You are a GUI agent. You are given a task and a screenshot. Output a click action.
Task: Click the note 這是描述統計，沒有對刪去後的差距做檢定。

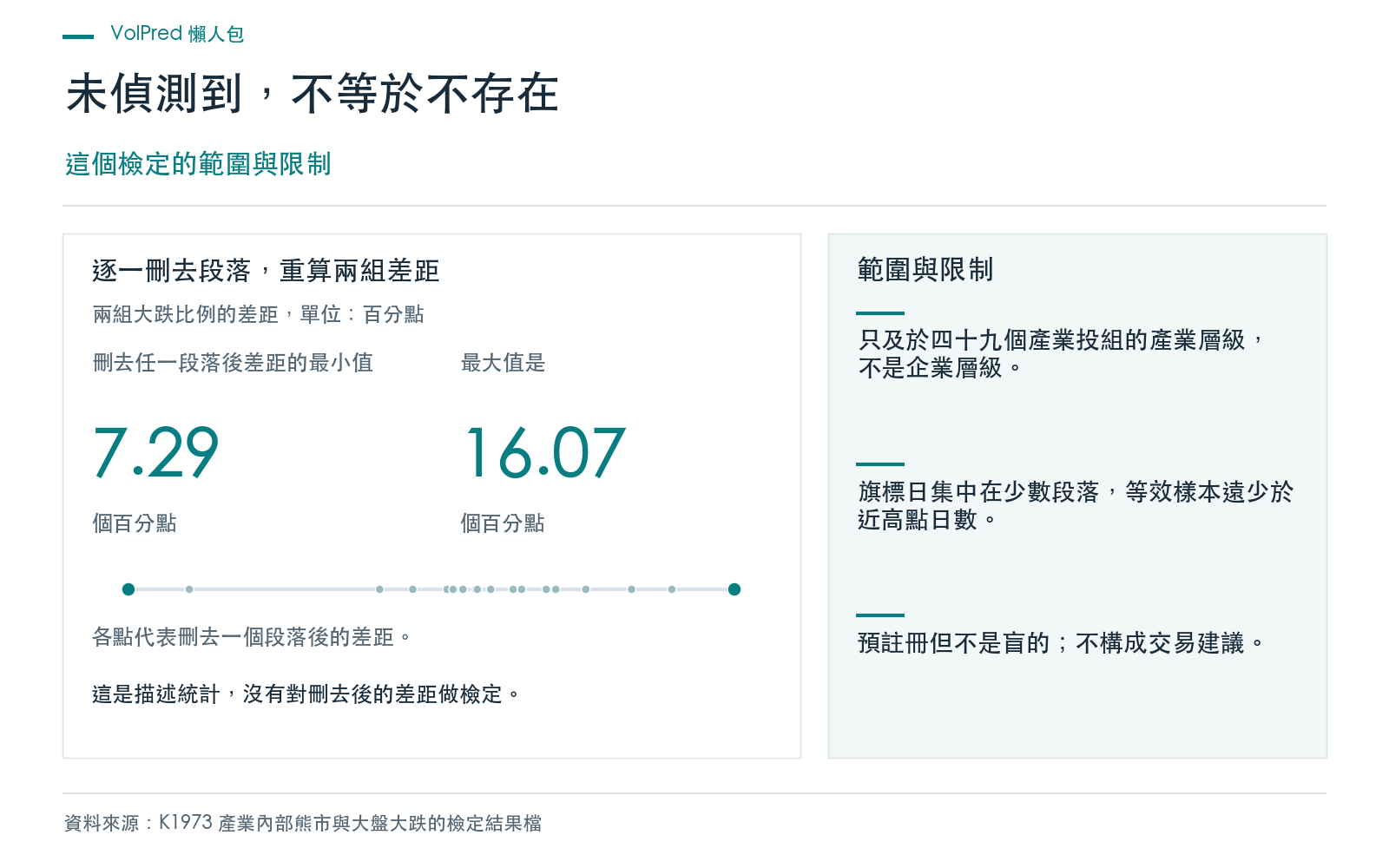[x=306, y=694]
